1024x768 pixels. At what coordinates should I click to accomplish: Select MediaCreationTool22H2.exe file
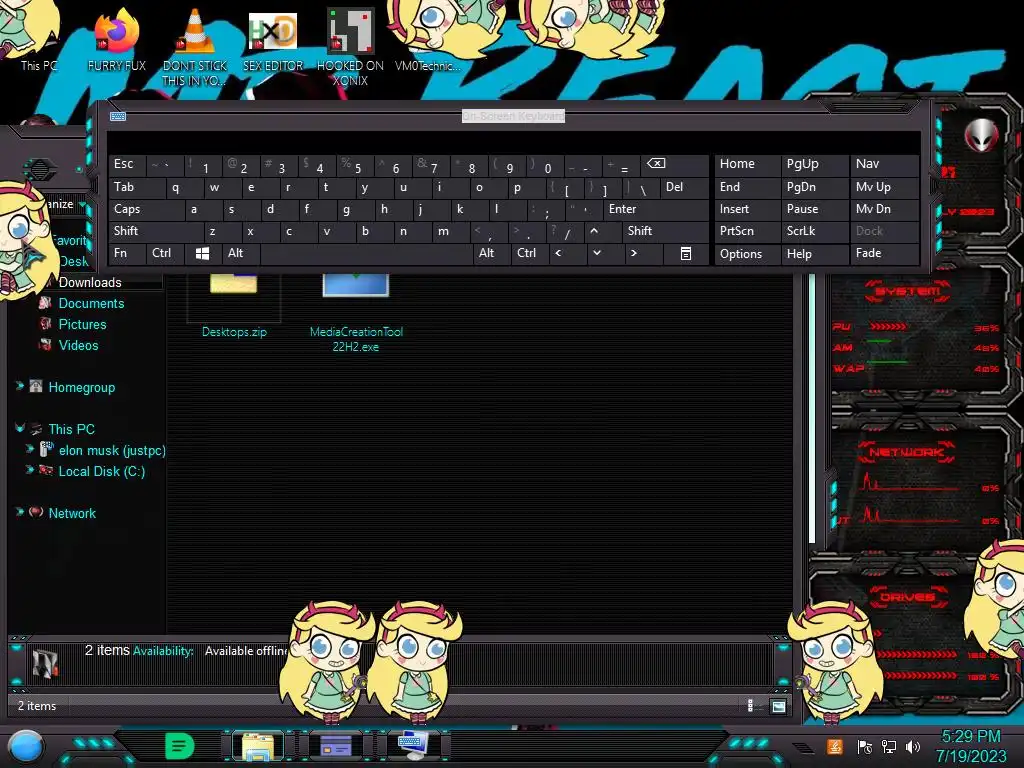[x=356, y=313]
